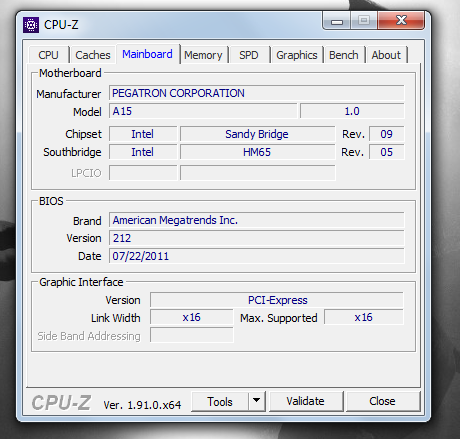Switch to the SPD tab
Screen dimensions: 460x439
point(249,55)
